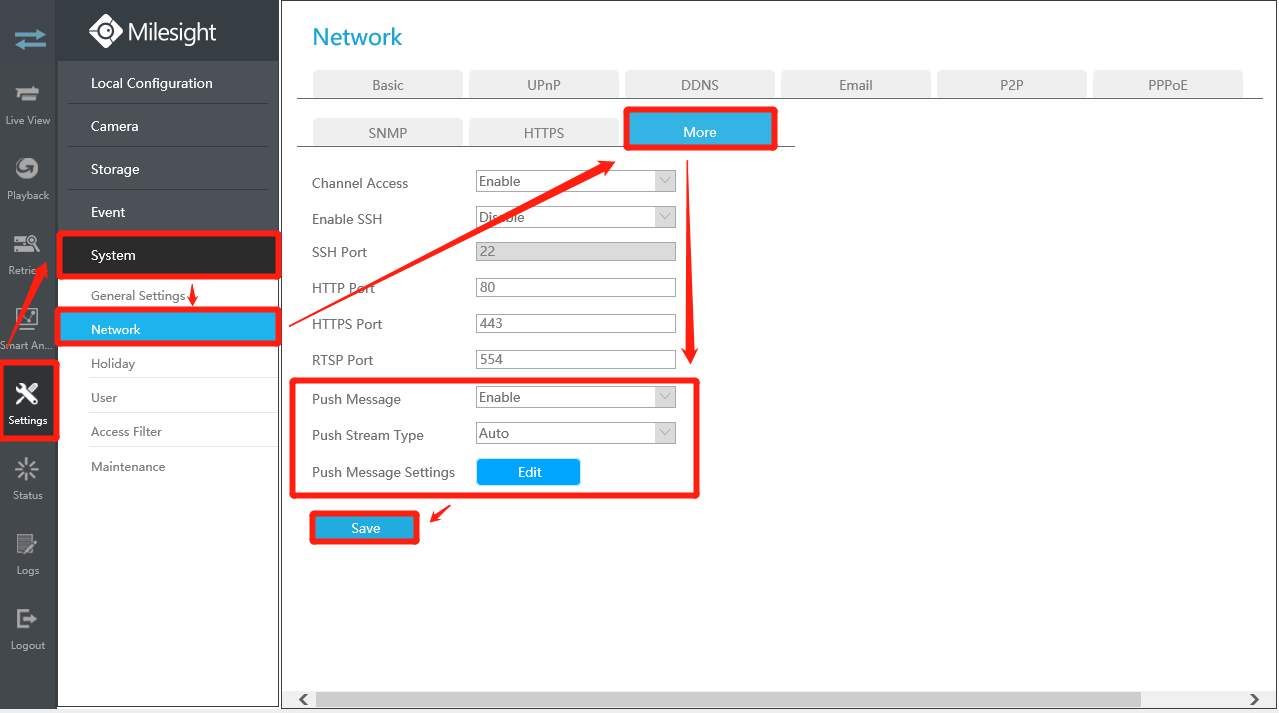Open the Maintenance submenu item
The image size is (1279, 713).
pos(168,466)
